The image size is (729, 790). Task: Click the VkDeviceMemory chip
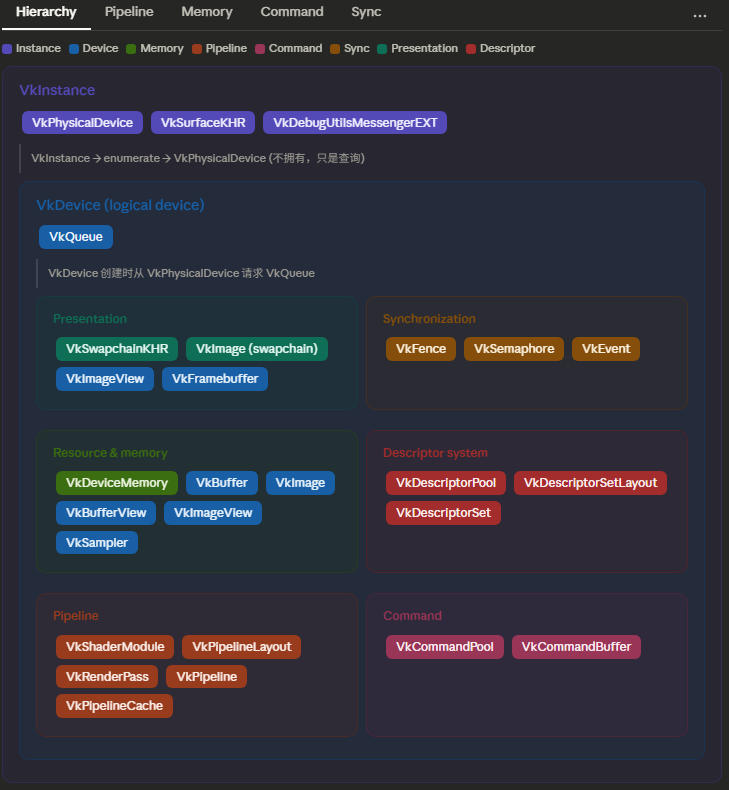coord(117,483)
